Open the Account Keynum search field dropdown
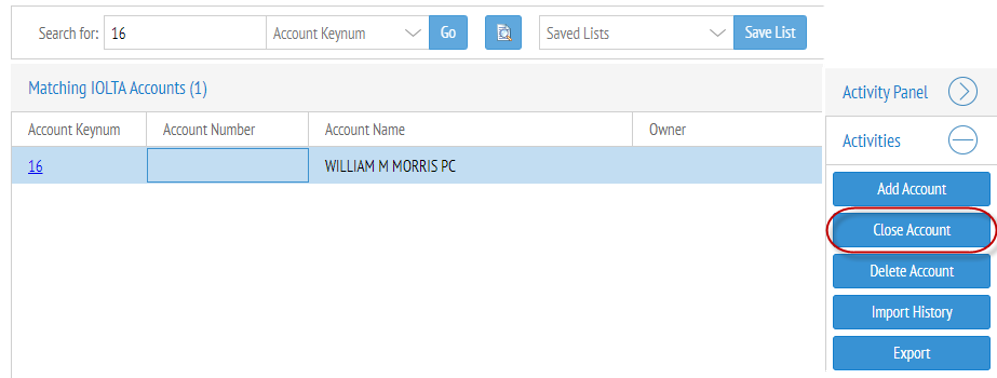997x378 pixels. [347, 33]
